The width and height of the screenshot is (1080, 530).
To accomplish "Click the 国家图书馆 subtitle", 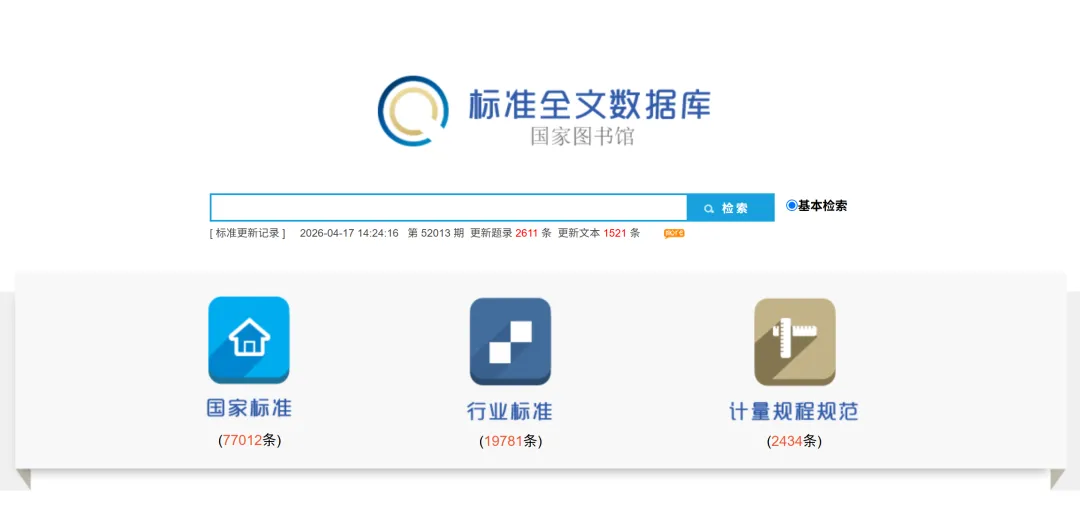I will [x=582, y=136].
